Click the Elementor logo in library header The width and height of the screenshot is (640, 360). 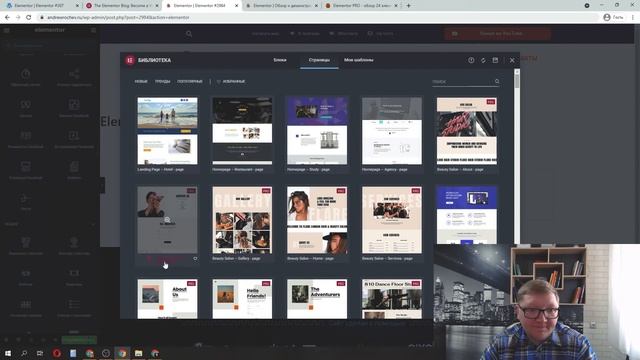coord(130,60)
